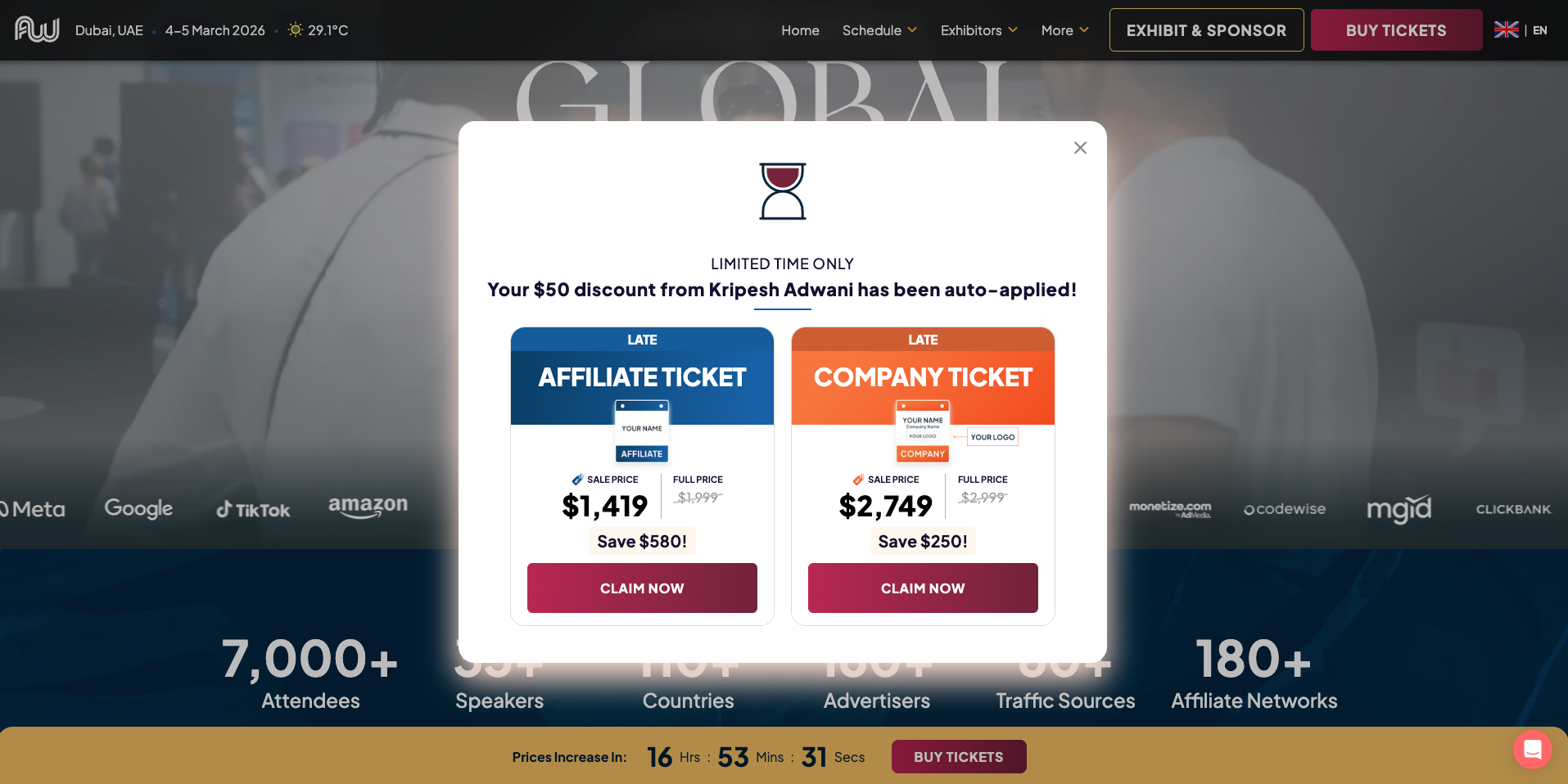Click the Google sponsor logo
Image resolution: width=1568 pixels, height=784 pixels.
[138, 508]
